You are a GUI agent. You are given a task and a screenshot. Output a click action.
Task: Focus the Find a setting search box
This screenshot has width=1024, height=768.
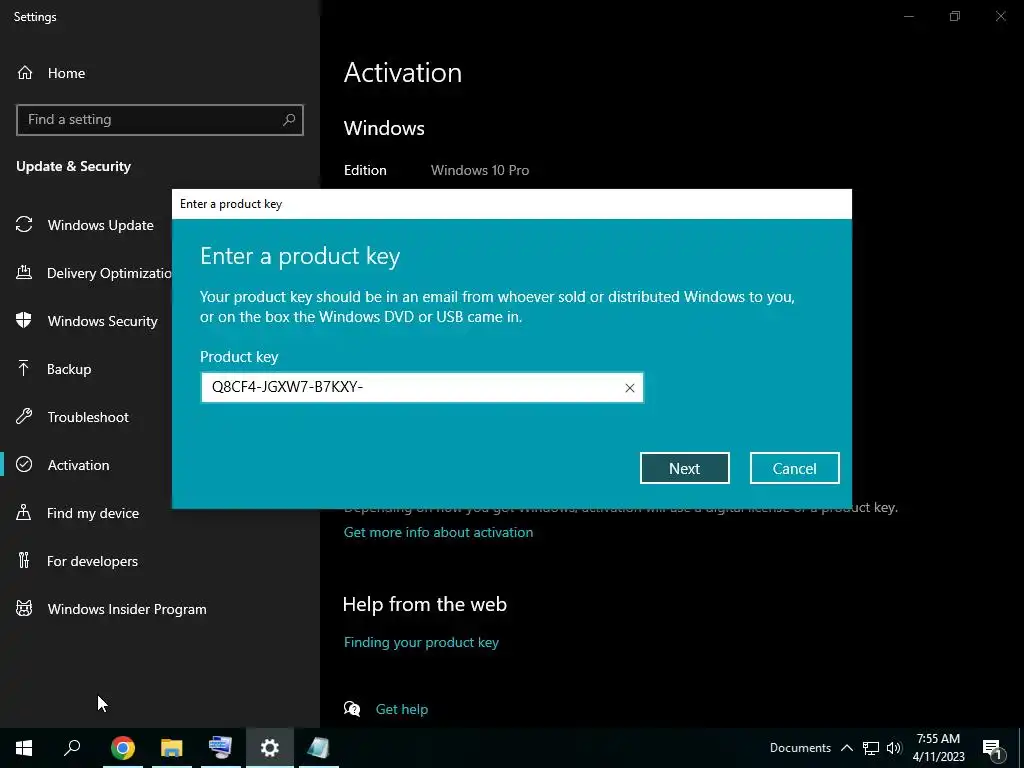[x=160, y=120]
